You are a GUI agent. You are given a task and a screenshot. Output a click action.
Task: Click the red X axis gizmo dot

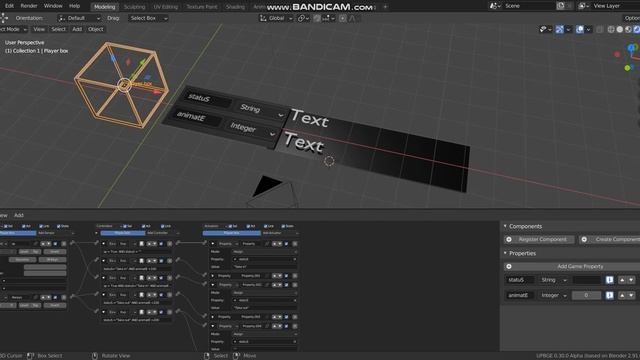pos(617,54)
